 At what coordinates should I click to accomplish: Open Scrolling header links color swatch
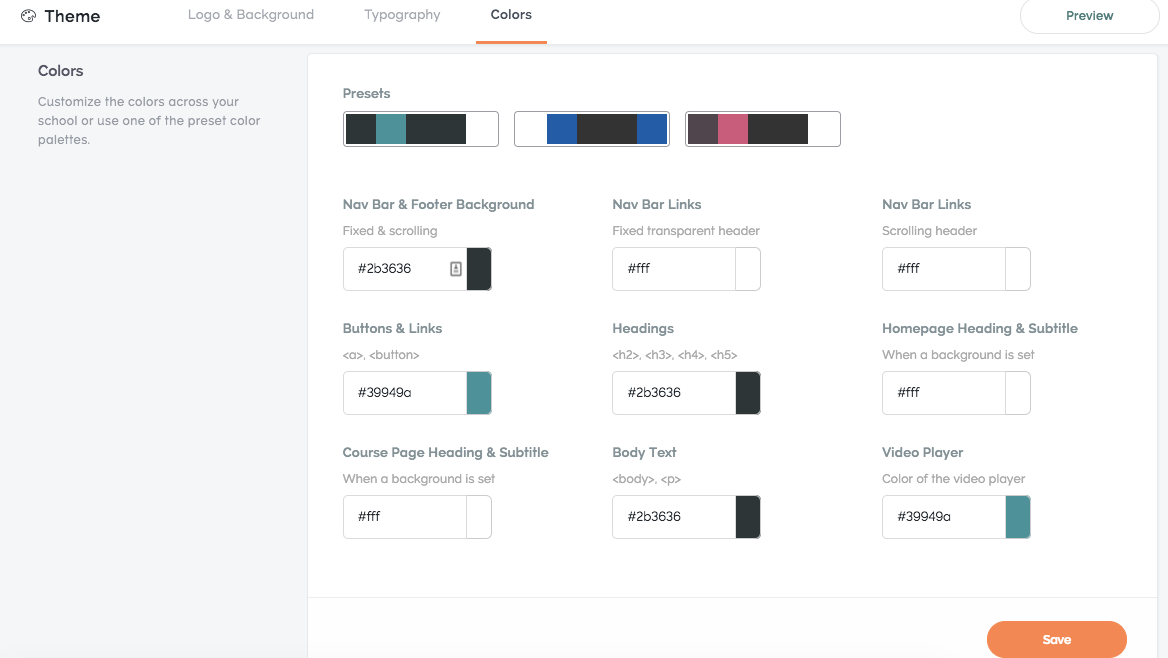point(1018,269)
